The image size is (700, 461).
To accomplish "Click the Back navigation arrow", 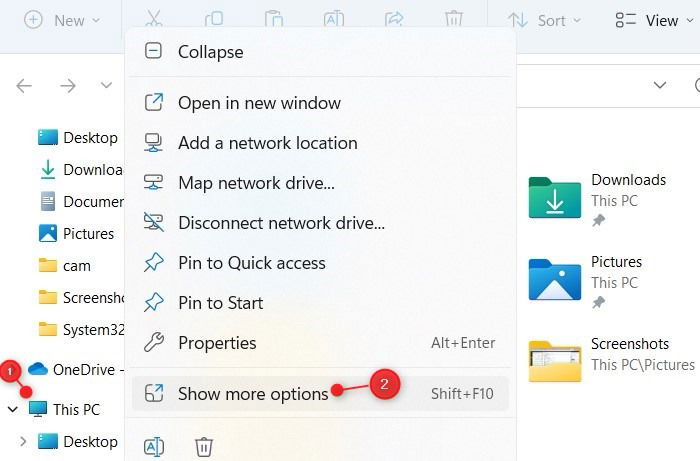I will click(24, 85).
